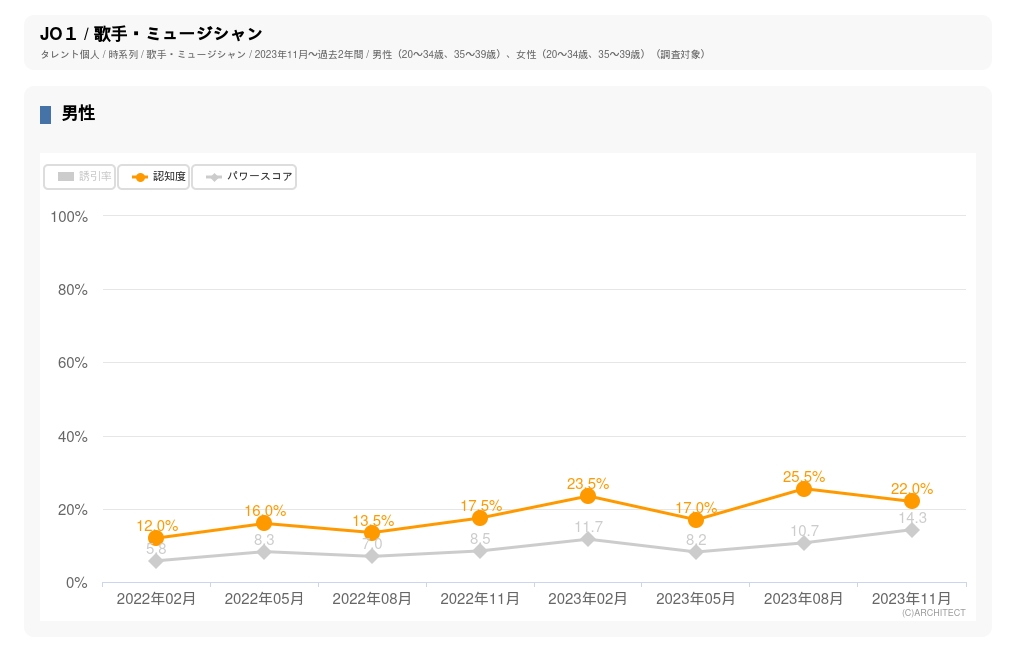Select the パワースコア diamond for 2023年11月
The width and height of the screenshot is (1024, 653).
[x=912, y=530]
